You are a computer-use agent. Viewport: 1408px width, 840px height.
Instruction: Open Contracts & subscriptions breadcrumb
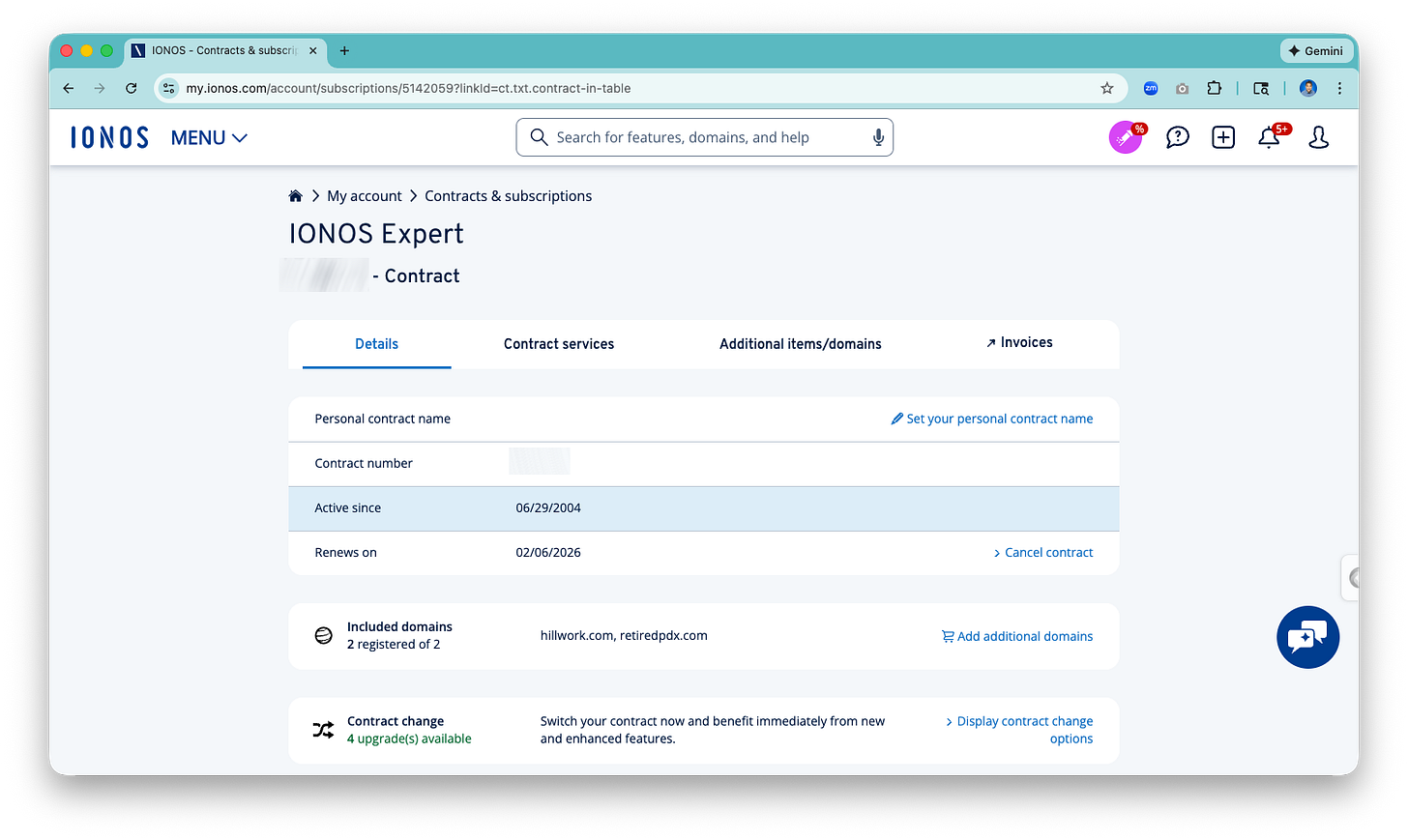click(x=508, y=196)
